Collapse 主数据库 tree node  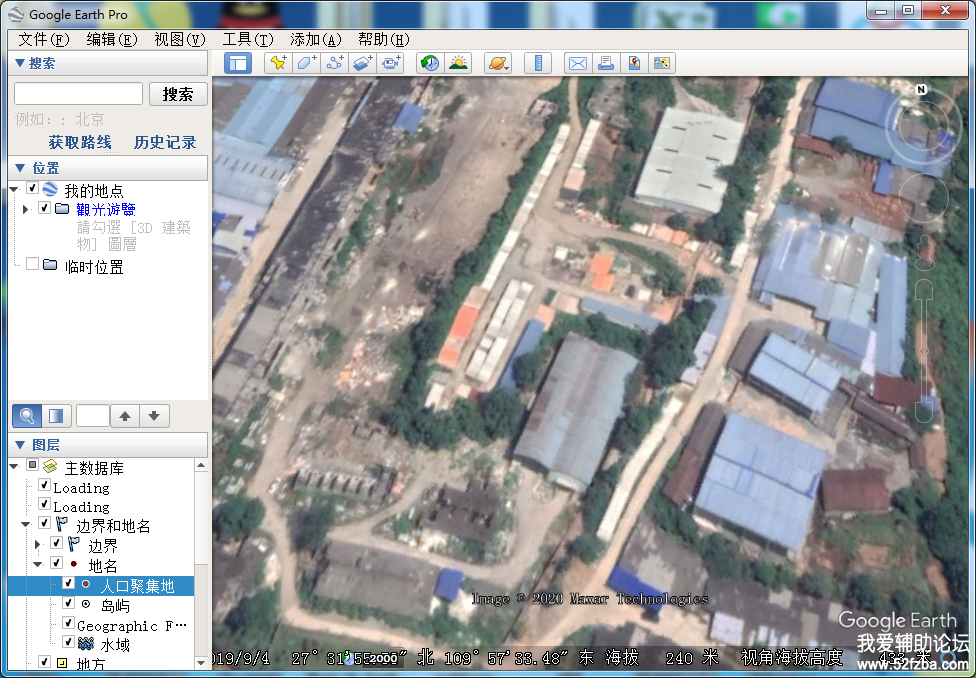click(14, 466)
